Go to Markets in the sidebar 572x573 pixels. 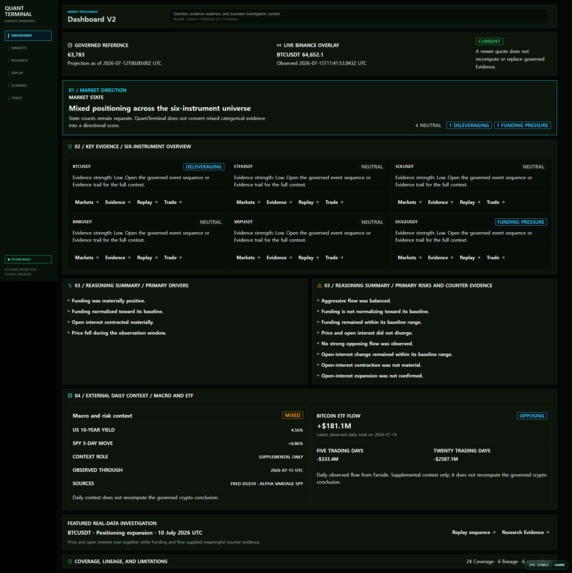[28, 48]
